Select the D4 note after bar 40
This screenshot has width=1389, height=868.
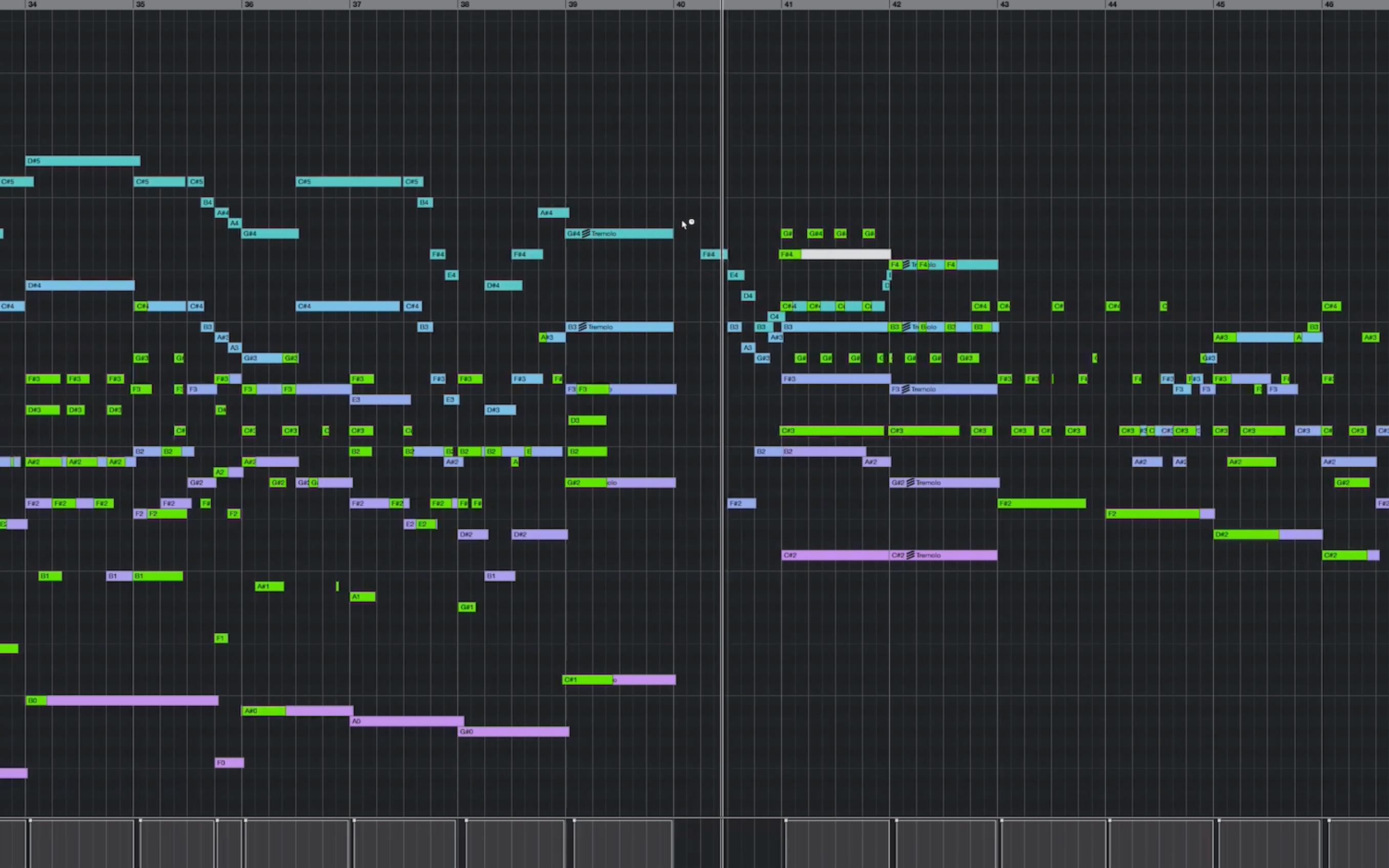pos(748,296)
